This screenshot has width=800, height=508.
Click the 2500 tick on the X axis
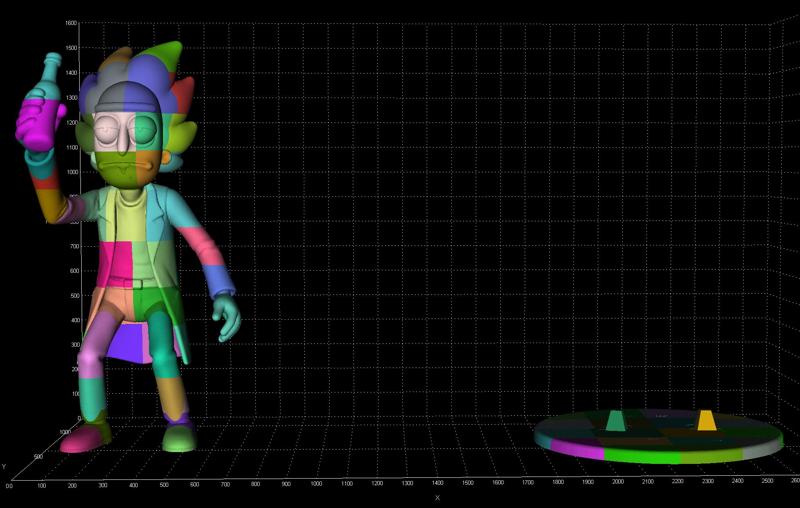pyautogui.click(x=767, y=480)
